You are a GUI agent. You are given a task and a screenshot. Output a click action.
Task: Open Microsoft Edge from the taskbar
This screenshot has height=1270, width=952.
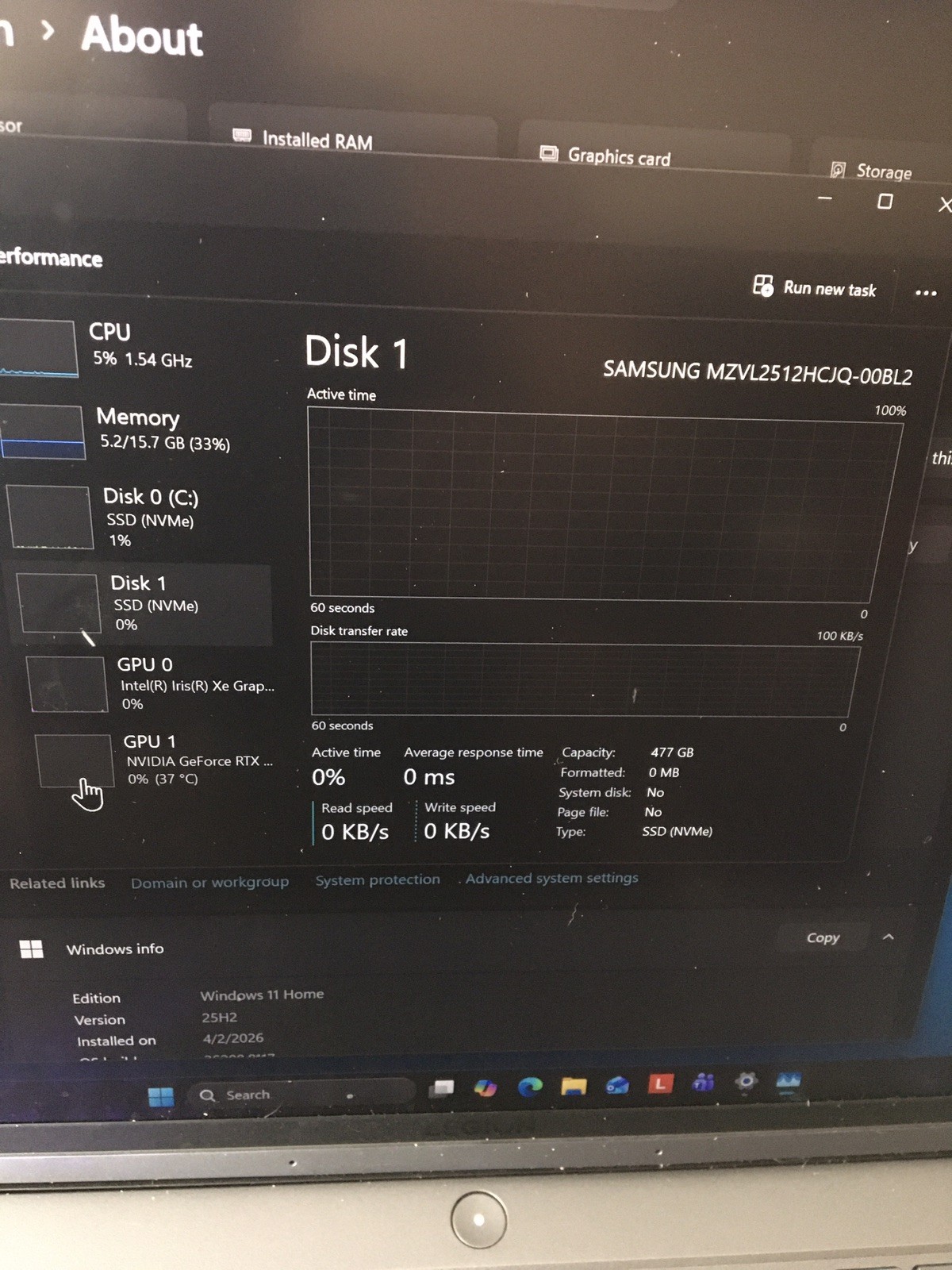(x=530, y=1086)
